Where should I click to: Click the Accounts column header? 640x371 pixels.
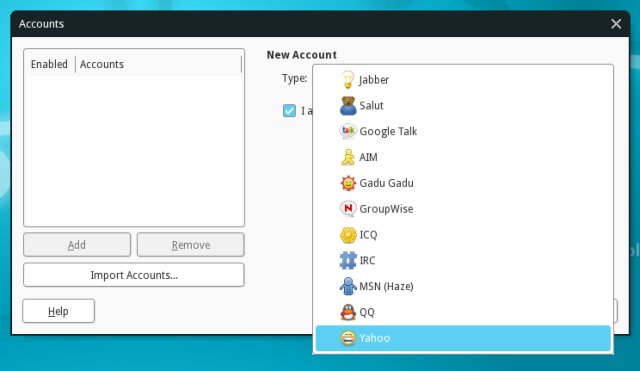pyautogui.click(x=158, y=64)
